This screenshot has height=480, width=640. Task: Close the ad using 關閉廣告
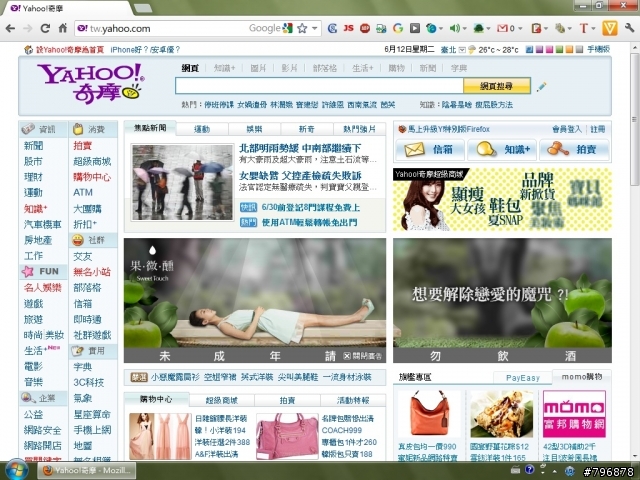coord(362,356)
